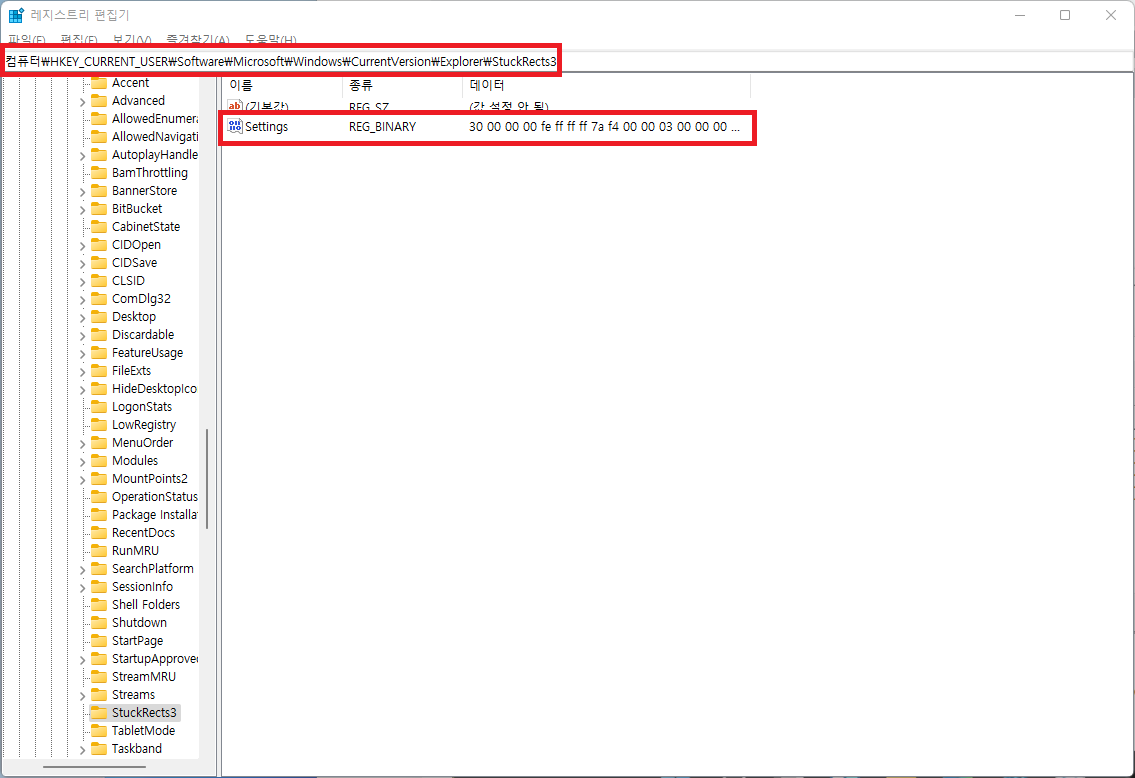Click the LogonStats folder icon
This screenshot has height=778, width=1135.
tap(98, 407)
